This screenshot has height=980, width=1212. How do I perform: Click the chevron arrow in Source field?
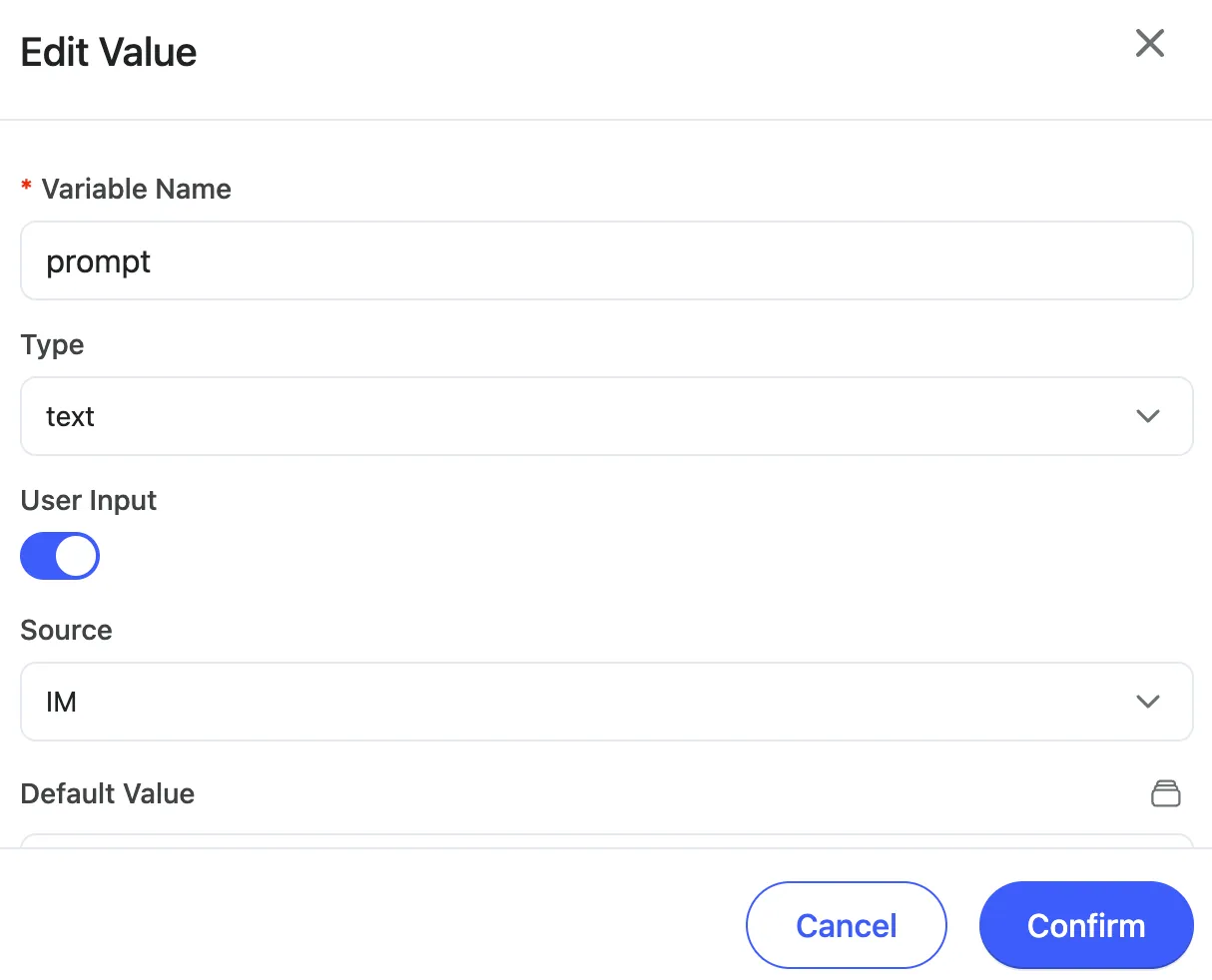pyautogui.click(x=1148, y=702)
